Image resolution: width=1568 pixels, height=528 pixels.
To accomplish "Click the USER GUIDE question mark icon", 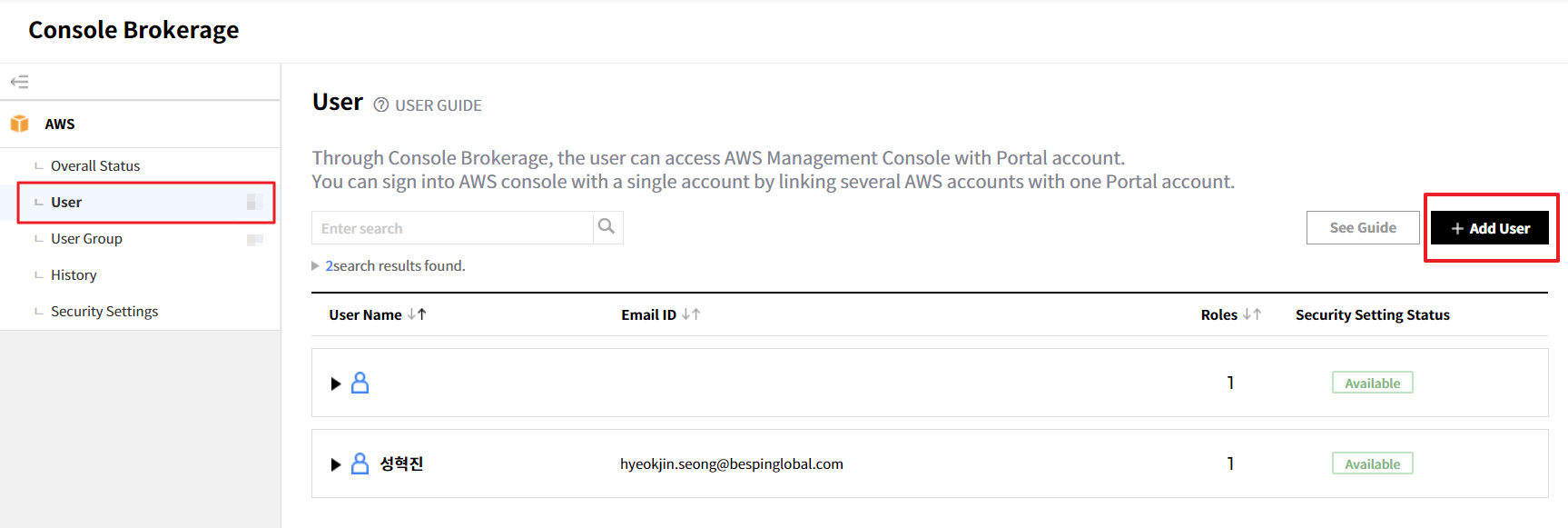I will pyautogui.click(x=381, y=105).
